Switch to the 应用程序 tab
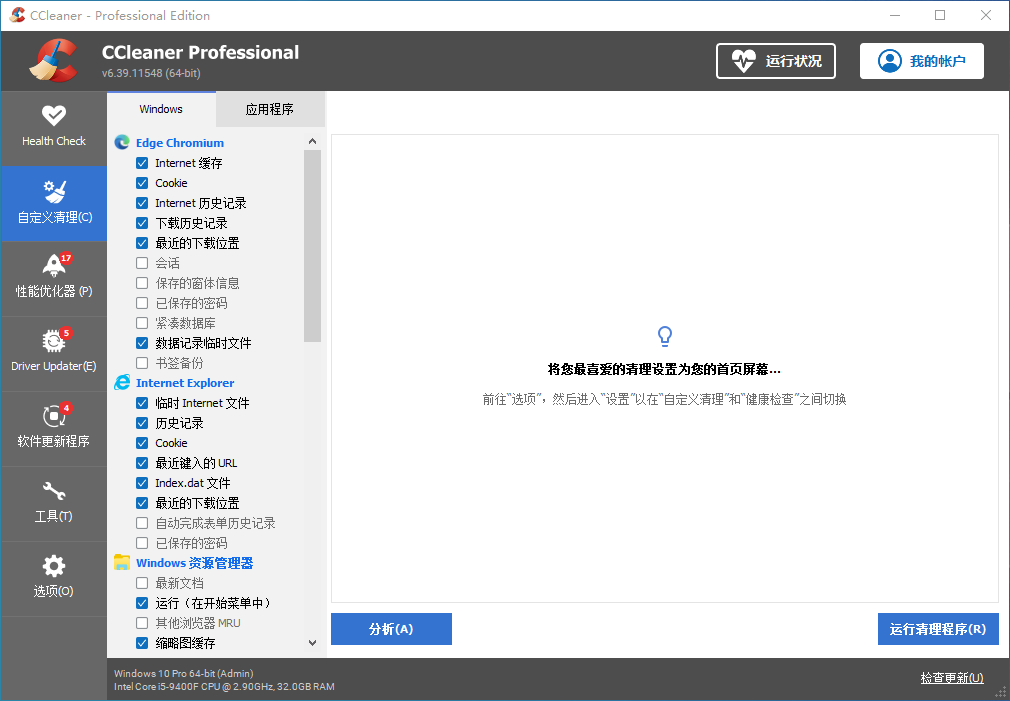1010x701 pixels. point(270,109)
